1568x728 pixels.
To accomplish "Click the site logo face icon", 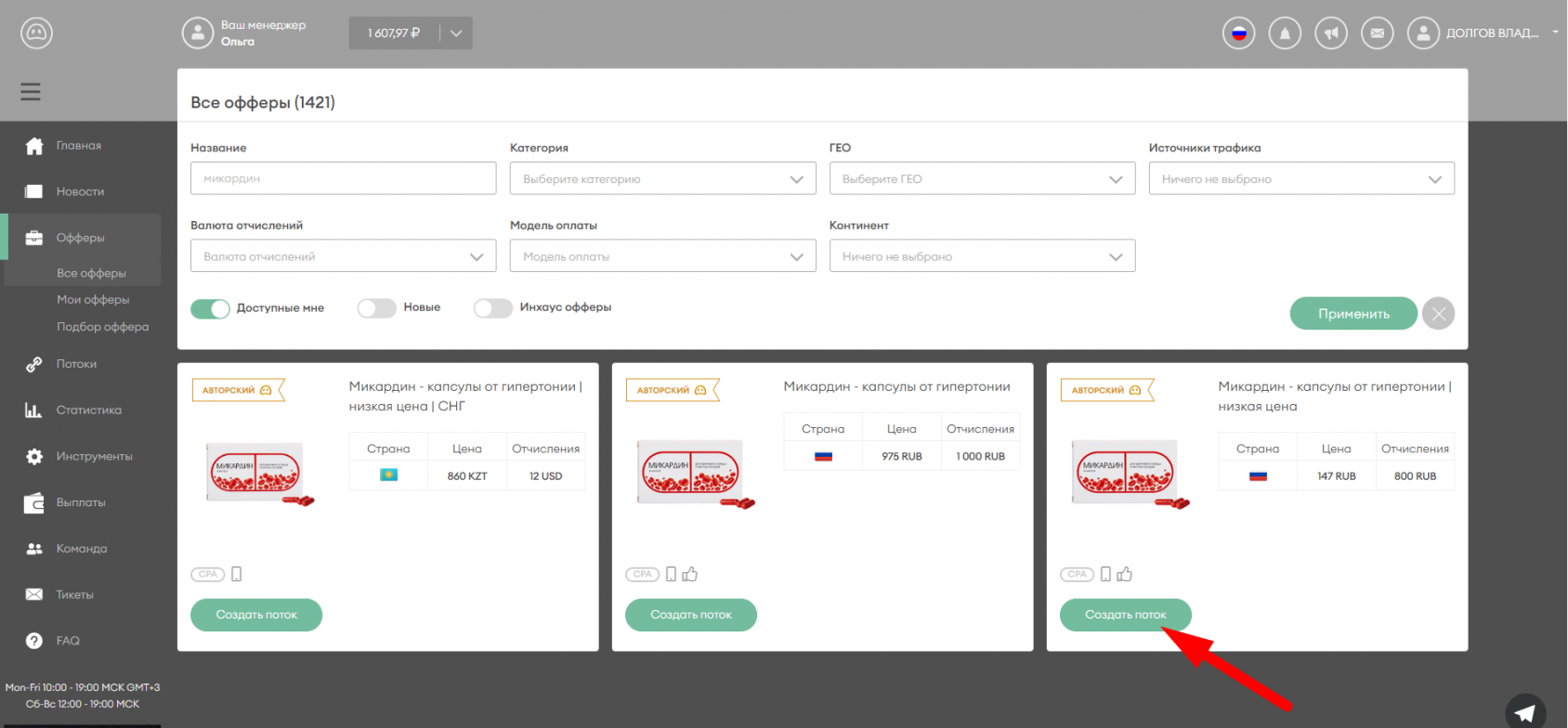I will point(36,33).
